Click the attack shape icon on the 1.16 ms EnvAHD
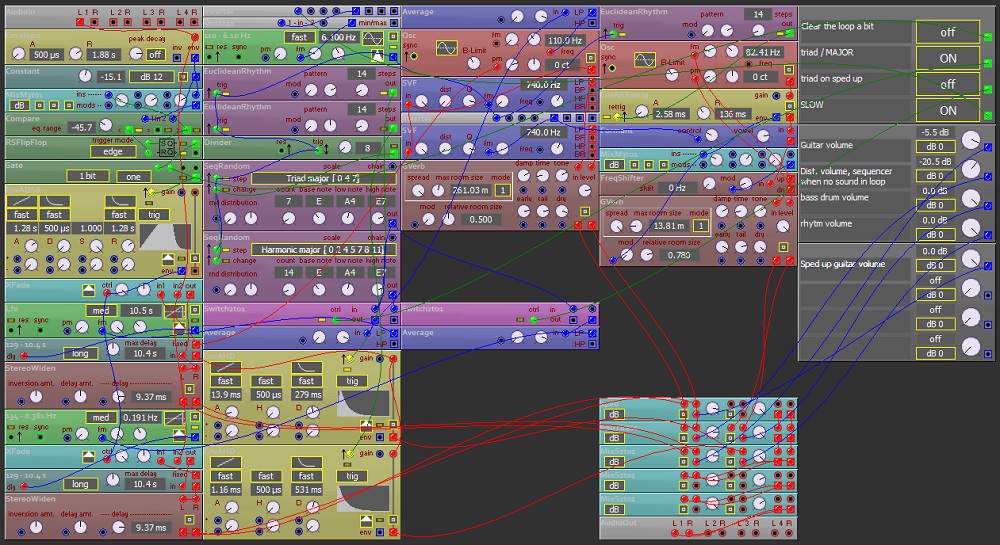 [x=225, y=463]
